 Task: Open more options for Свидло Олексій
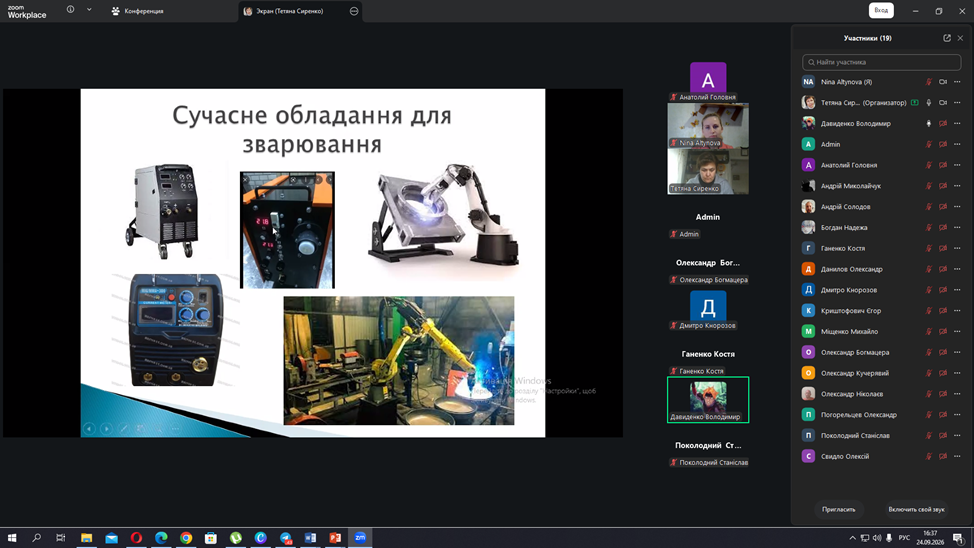pos(957,457)
